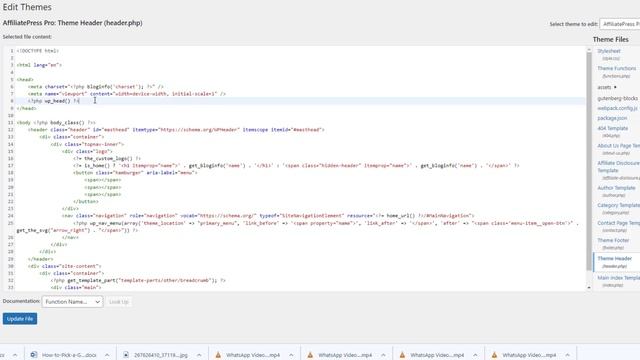This screenshot has height=360, width=640.
Task: Click the wp_head() code line
Action: (x=53, y=101)
